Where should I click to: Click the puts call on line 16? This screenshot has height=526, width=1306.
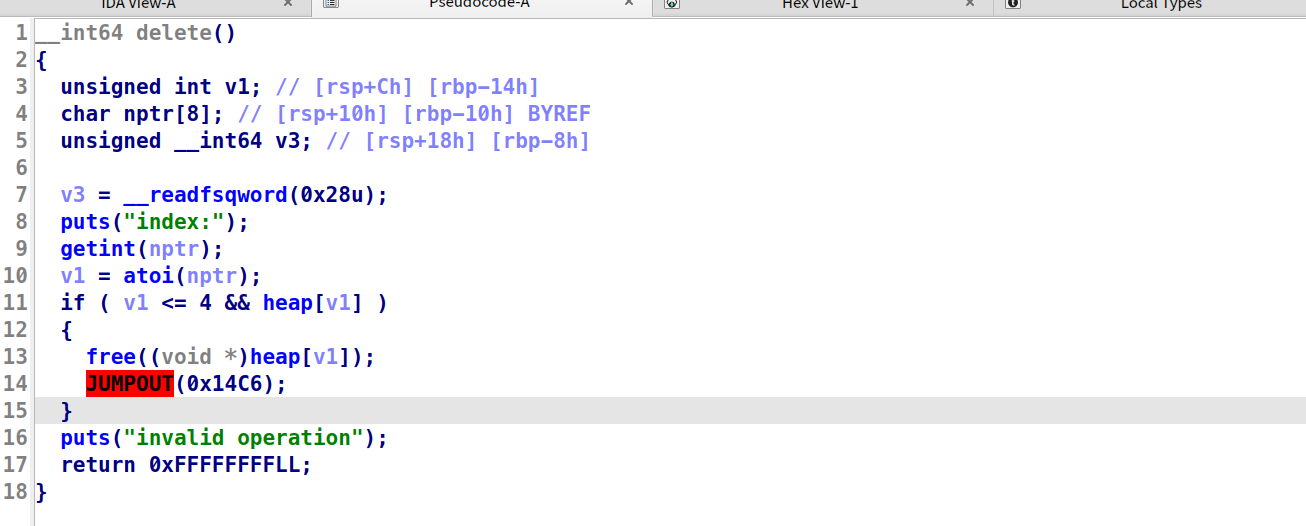click(85, 438)
